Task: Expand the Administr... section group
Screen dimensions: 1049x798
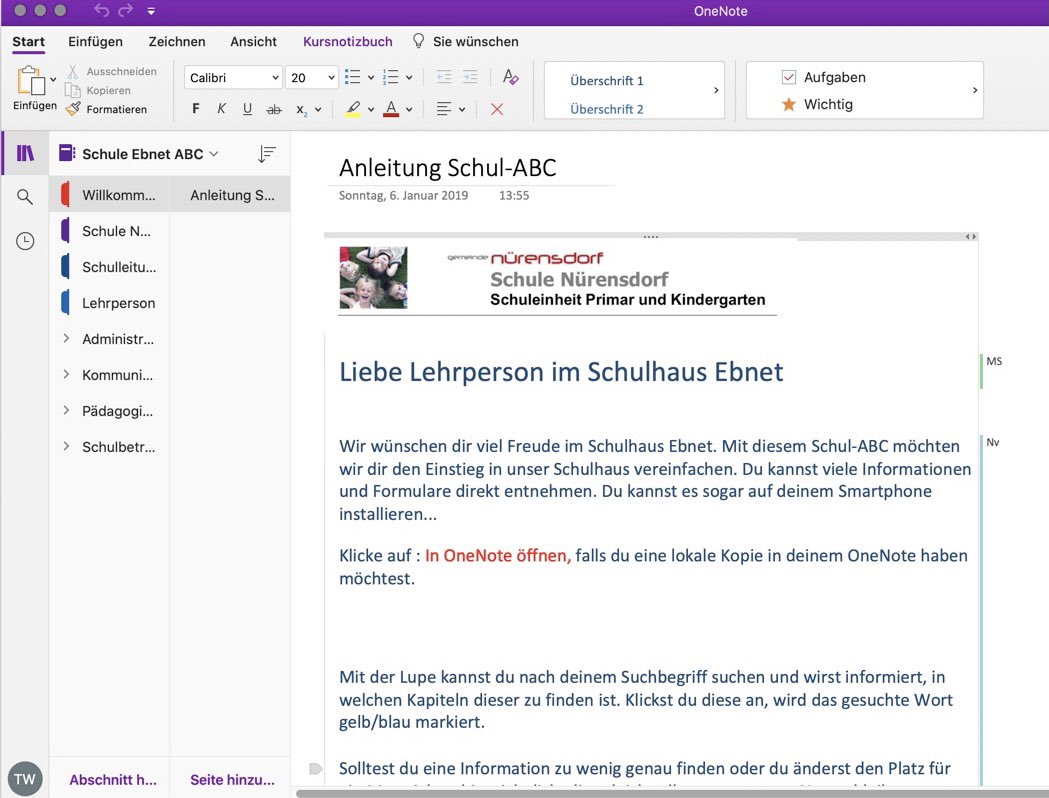Action: click(x=66, y=338)
